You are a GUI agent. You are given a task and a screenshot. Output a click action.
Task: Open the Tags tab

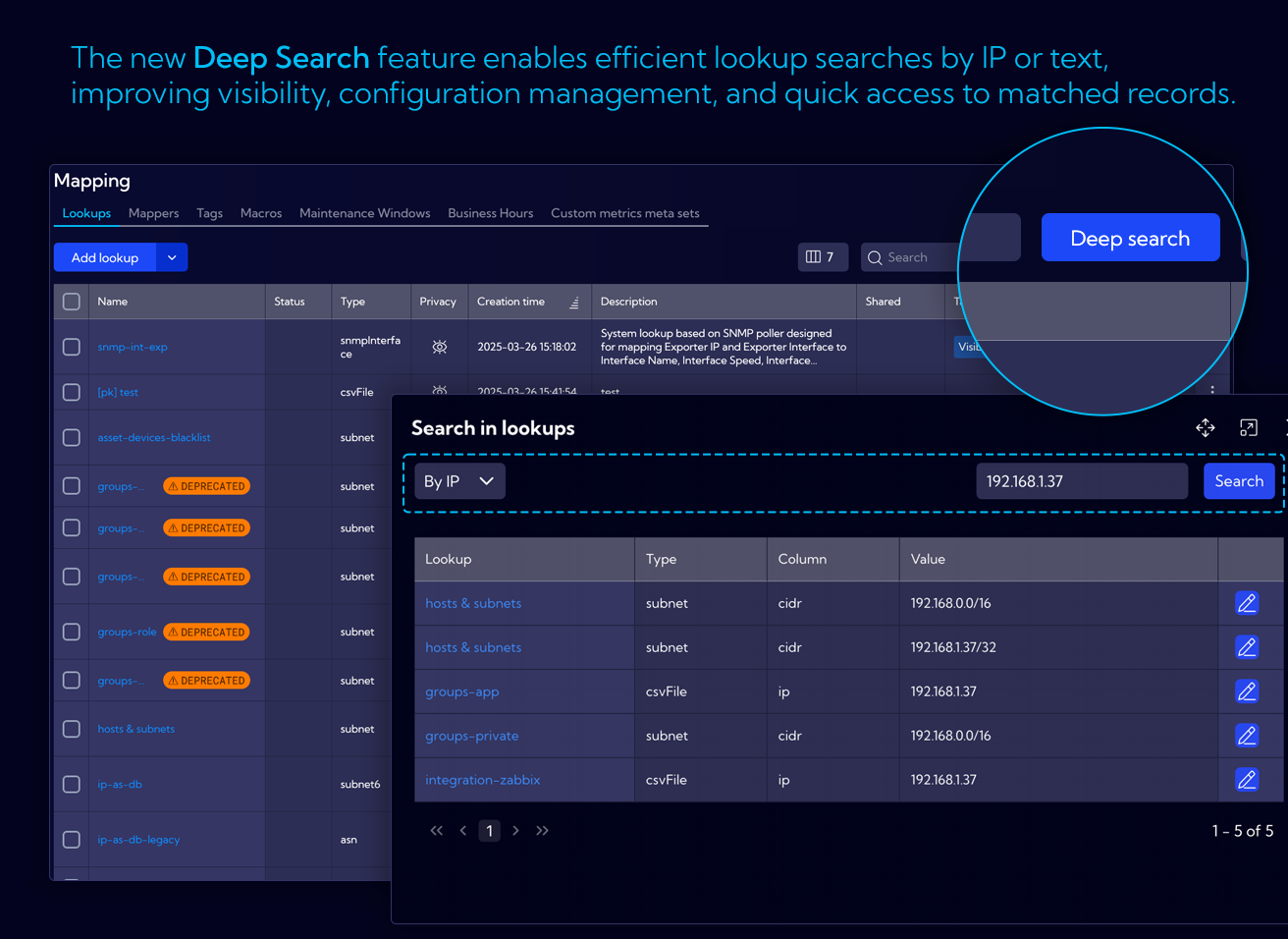coord(209,213)
